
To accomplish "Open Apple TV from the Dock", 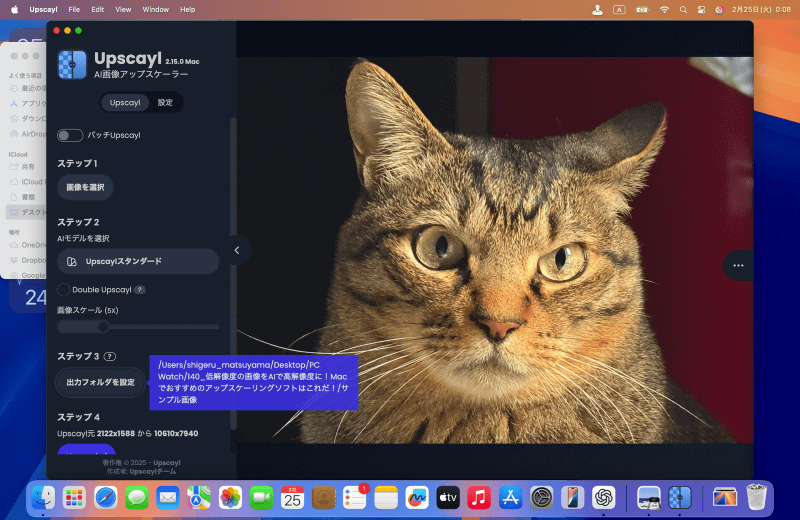I will tap(448, 498).
